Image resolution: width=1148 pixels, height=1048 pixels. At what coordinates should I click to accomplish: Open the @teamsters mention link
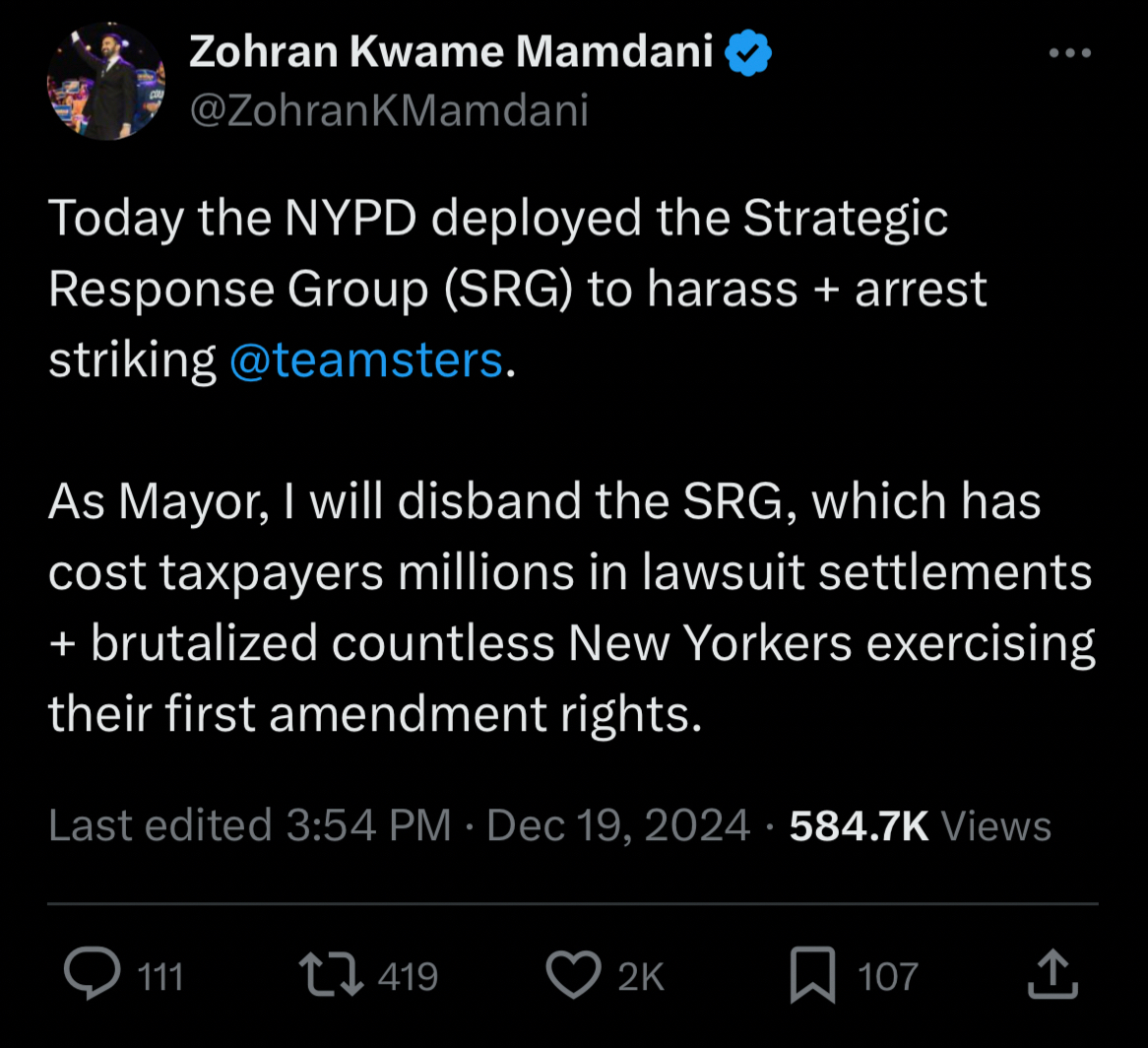tap(366, 360)
